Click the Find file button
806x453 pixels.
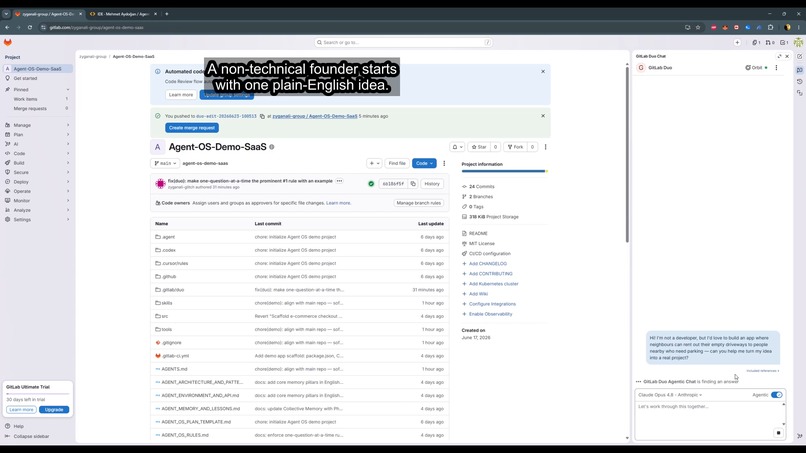point(397,164)
